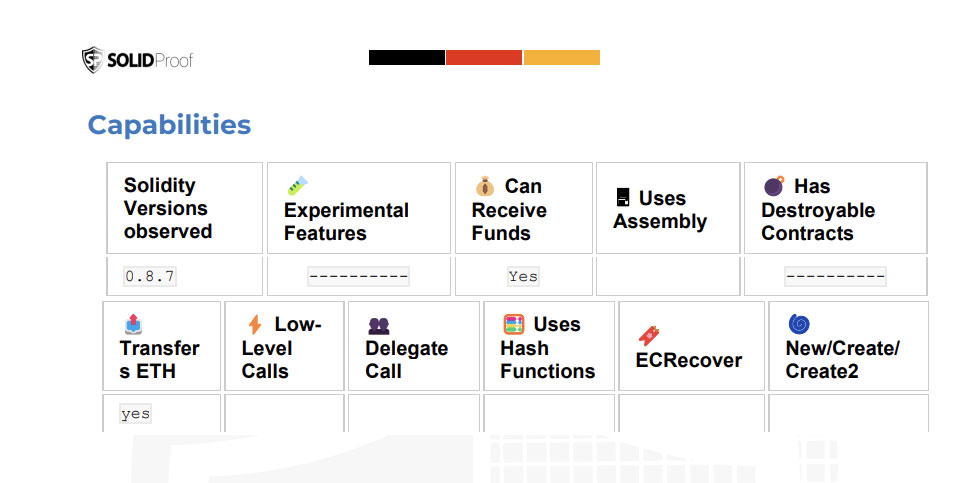Click the dashed value under Experimental Features
Image resolution: width=969 pixels, height=483 pixels.
tap(358, 276)
